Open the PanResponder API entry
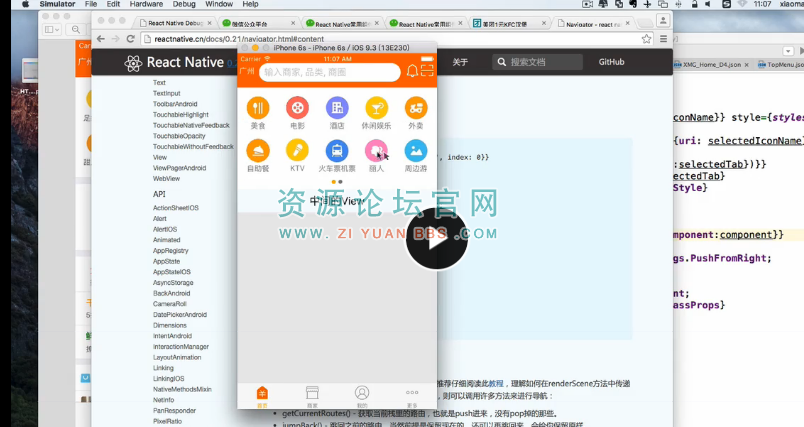This screenshot has height=427, width=804. tap(174, 411)
